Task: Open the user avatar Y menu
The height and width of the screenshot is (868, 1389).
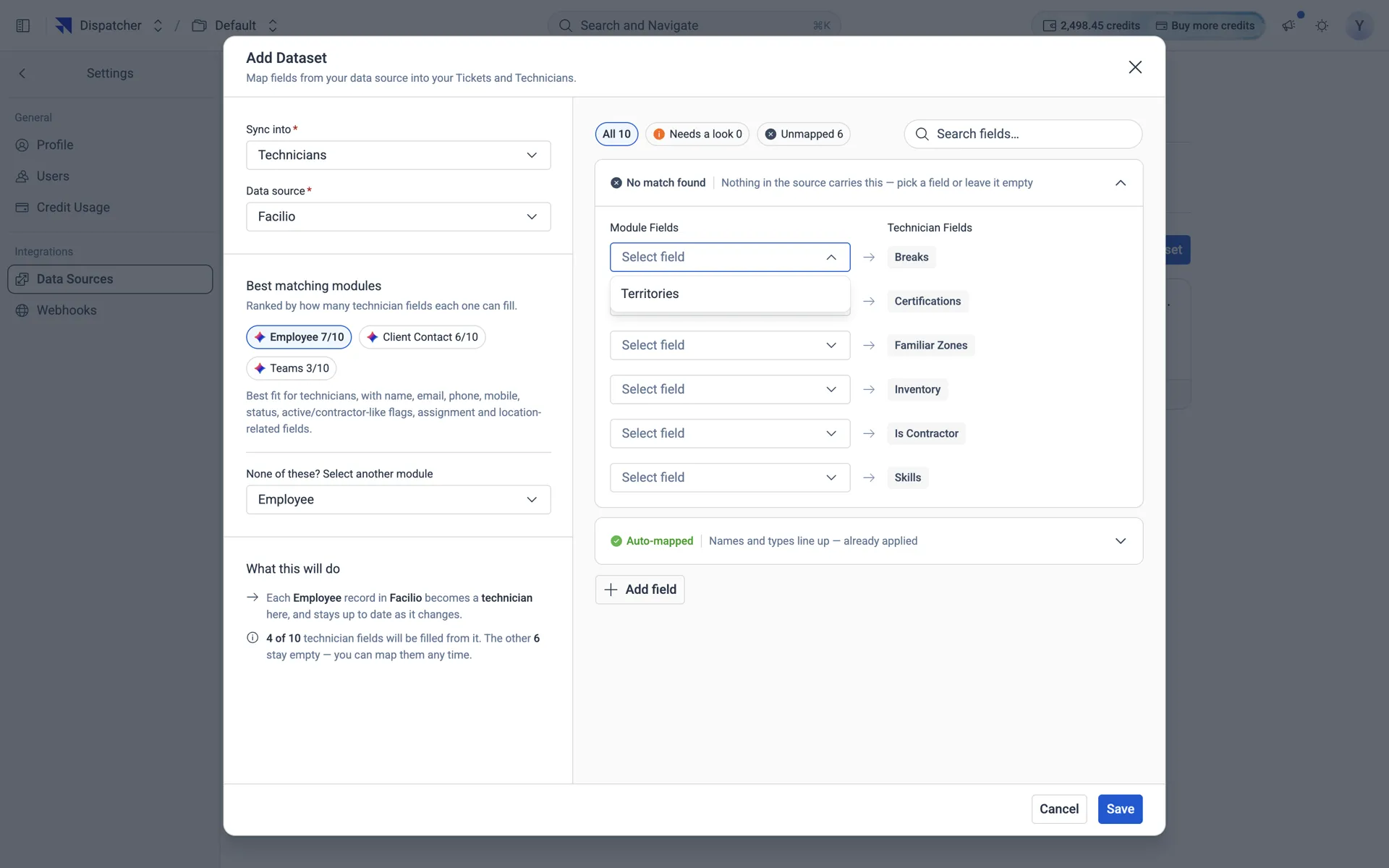Action: (x=1359, y=25)
